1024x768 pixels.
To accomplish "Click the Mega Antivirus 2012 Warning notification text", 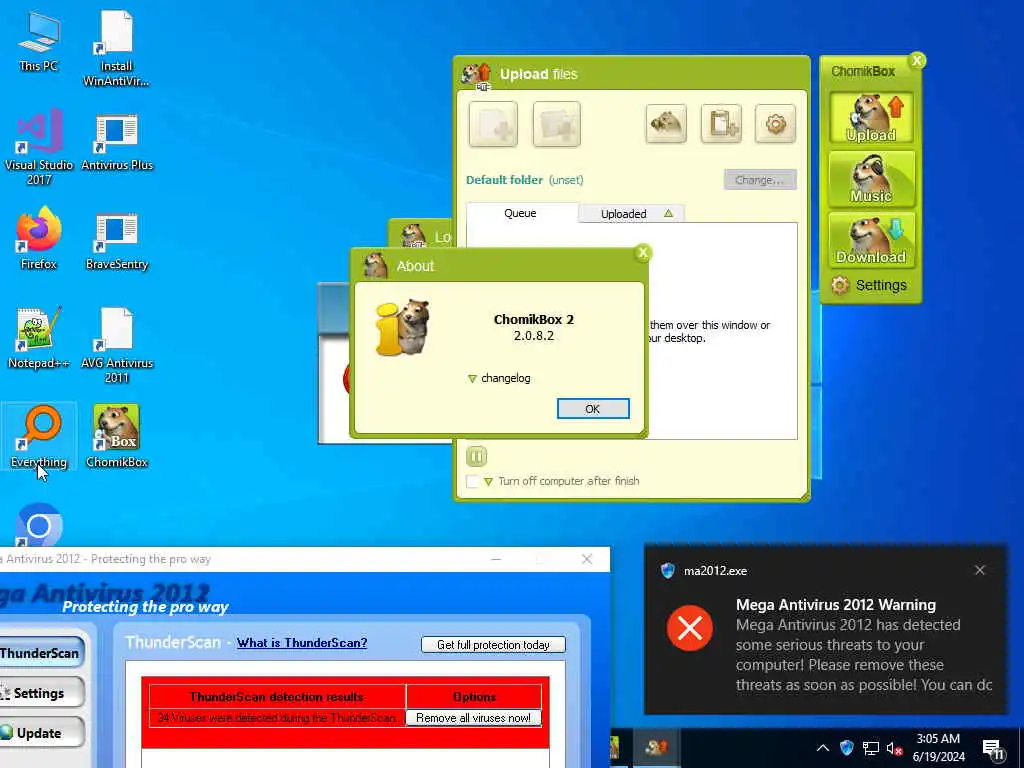I will coord(836,605).
